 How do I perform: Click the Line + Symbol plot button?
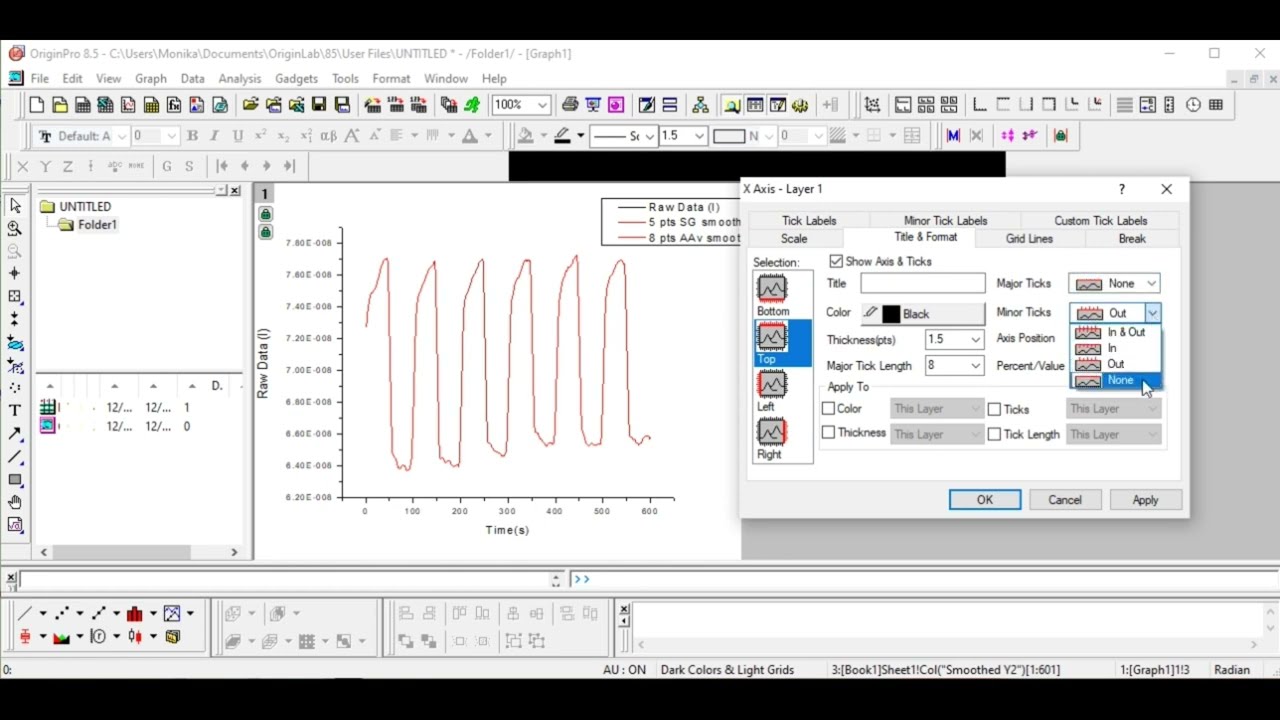pos(99,613)
